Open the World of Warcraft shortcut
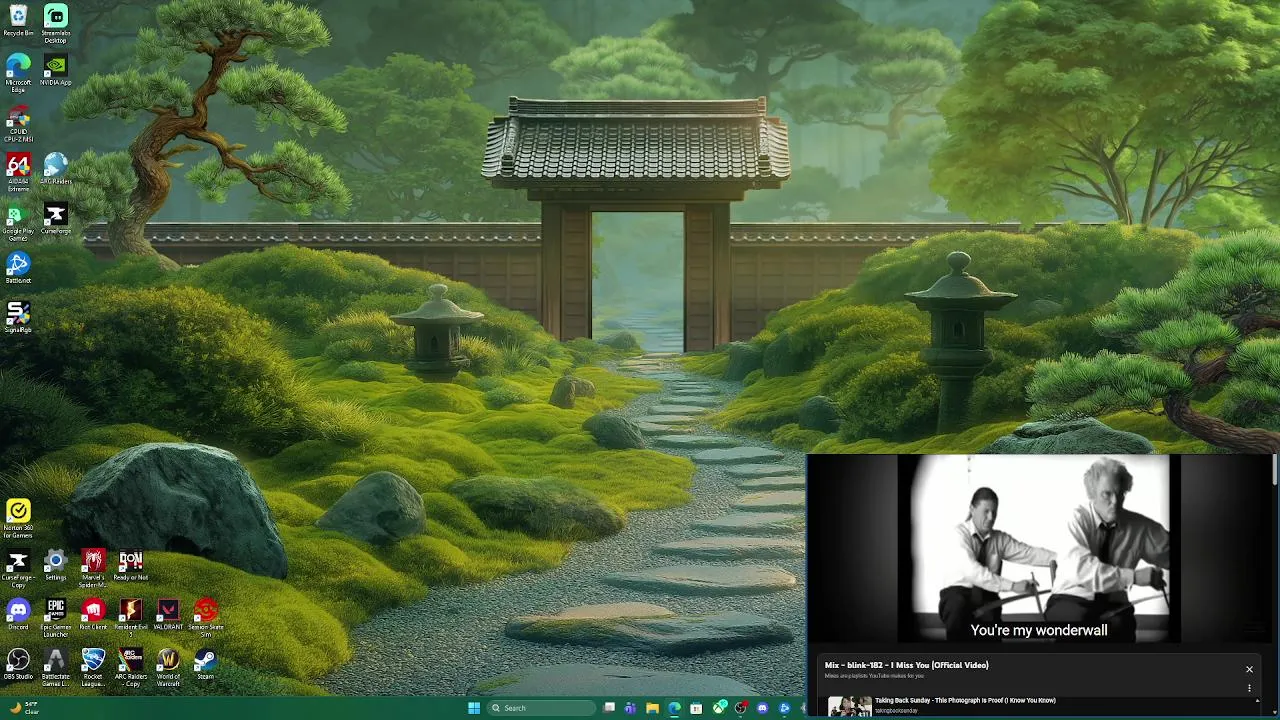 click(168, 668)
